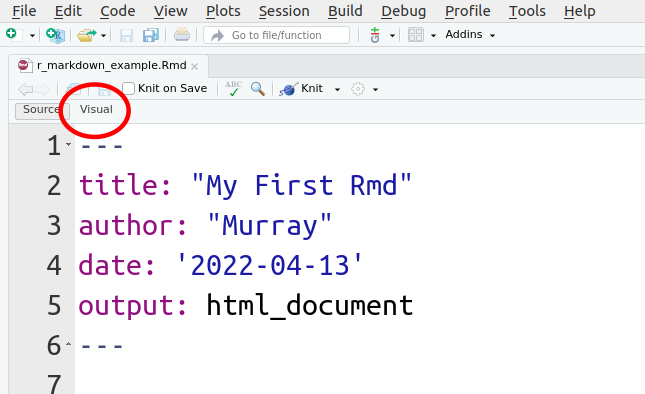Click the back navigation arrow icon
This screenshot has width=645, height=394.
tap(26, 89)
